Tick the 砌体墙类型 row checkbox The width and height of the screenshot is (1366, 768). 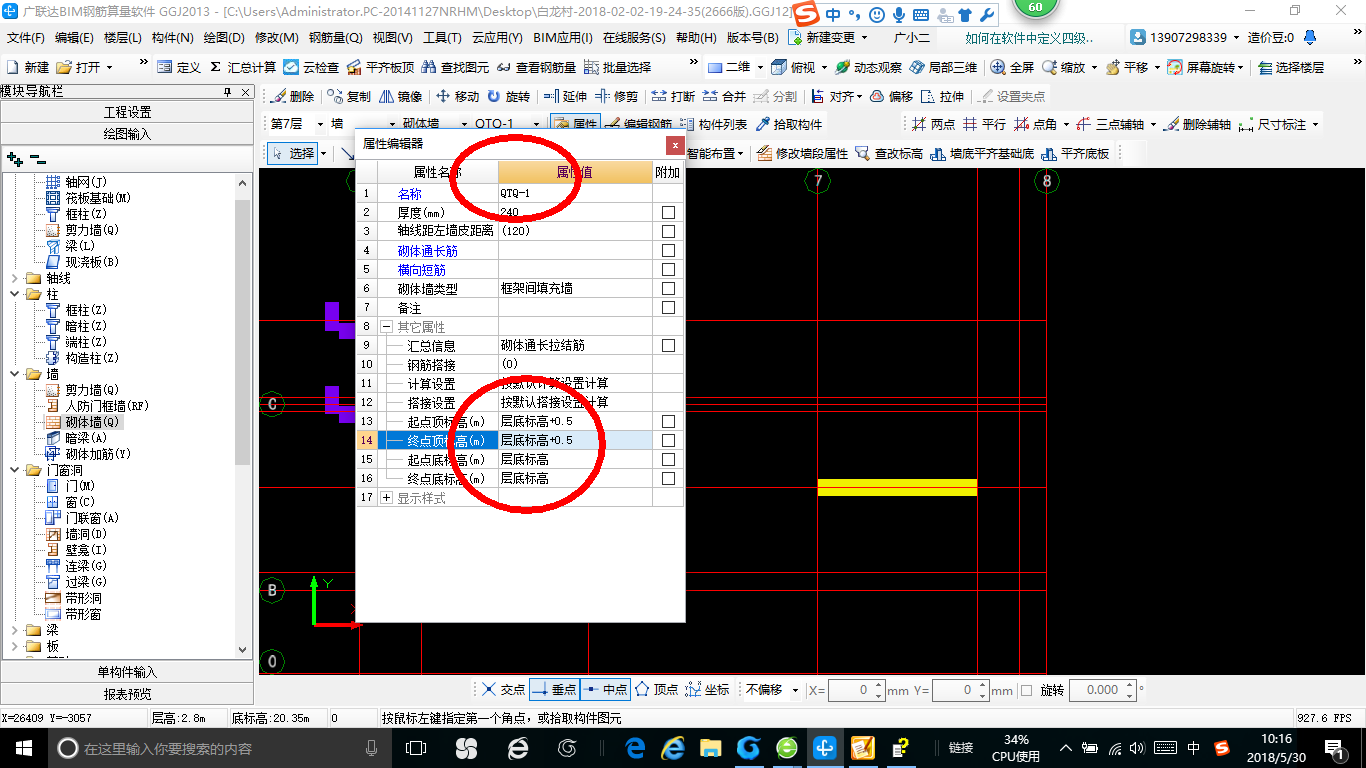click(668, 288)
